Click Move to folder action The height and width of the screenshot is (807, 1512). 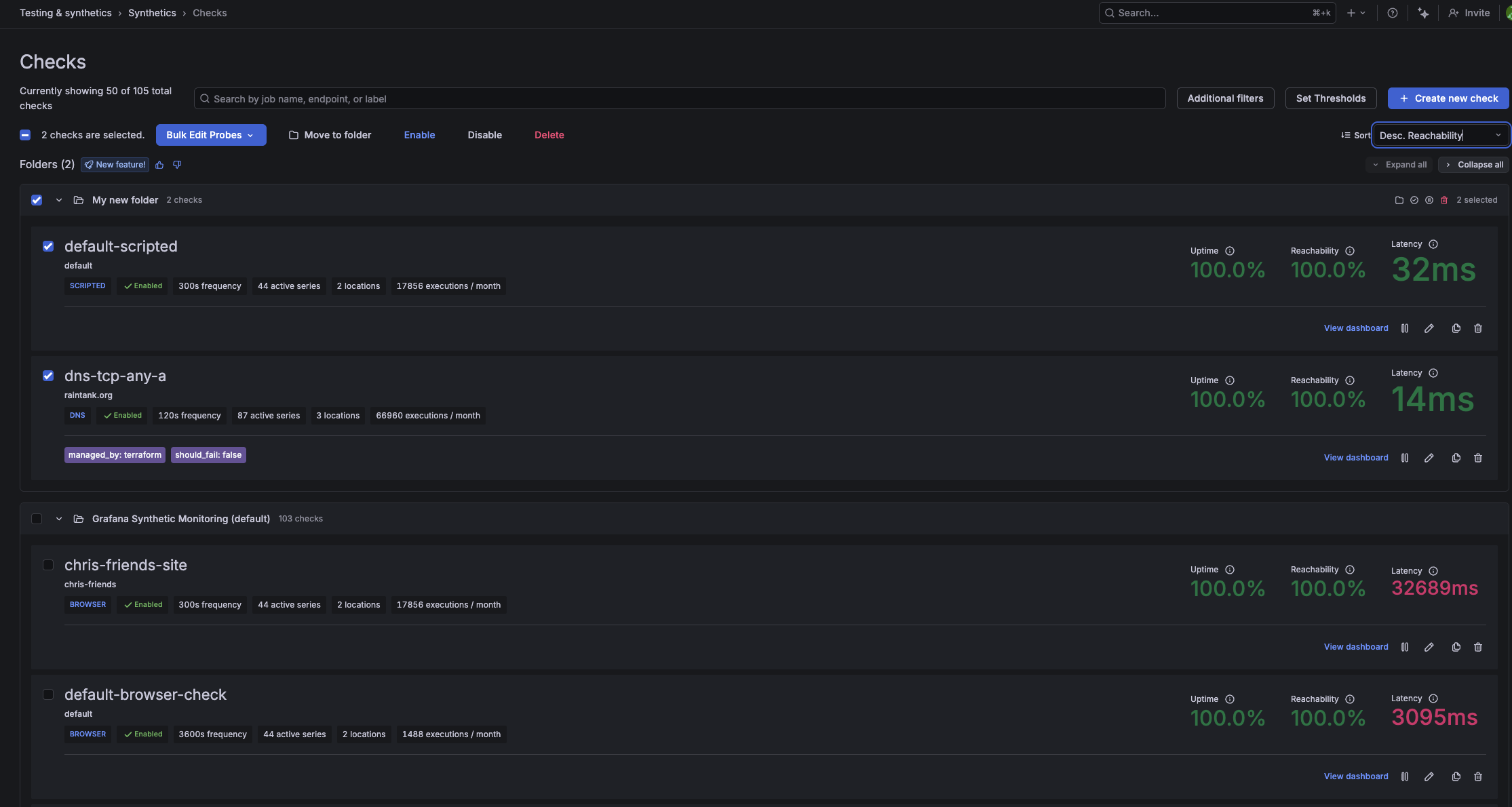point(330,135)
